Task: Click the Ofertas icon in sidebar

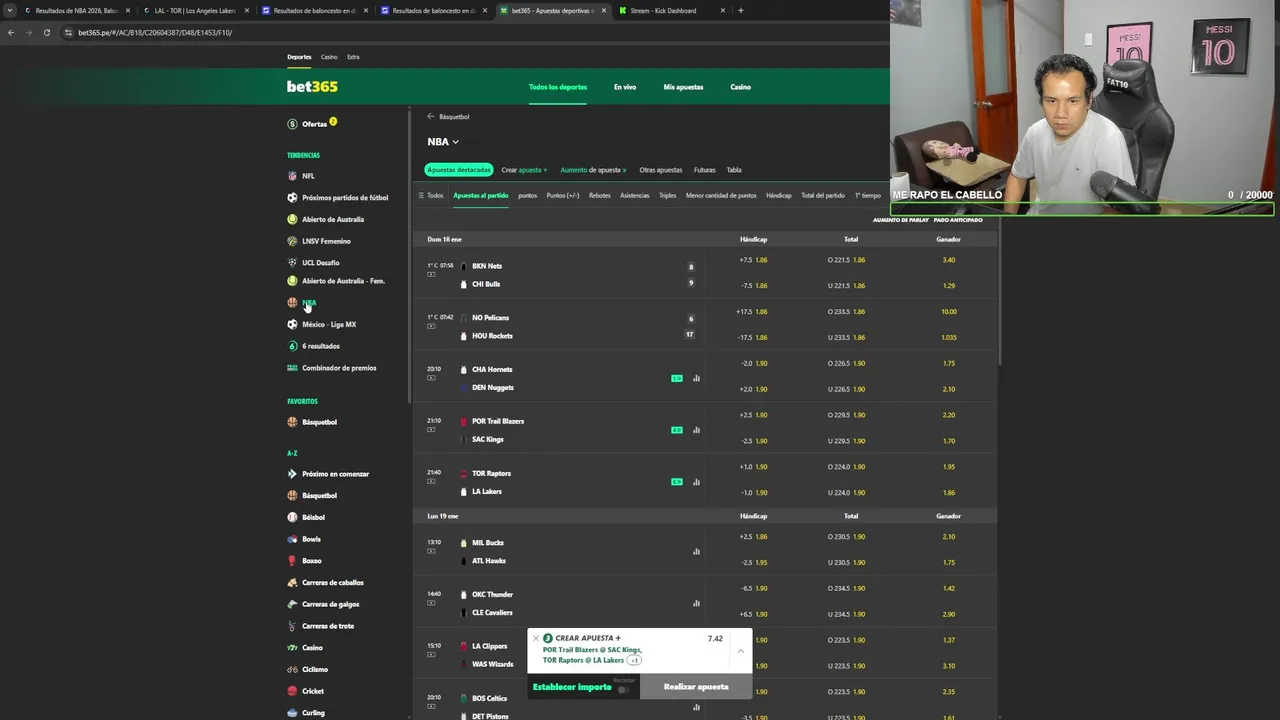Action: point(292,124)
